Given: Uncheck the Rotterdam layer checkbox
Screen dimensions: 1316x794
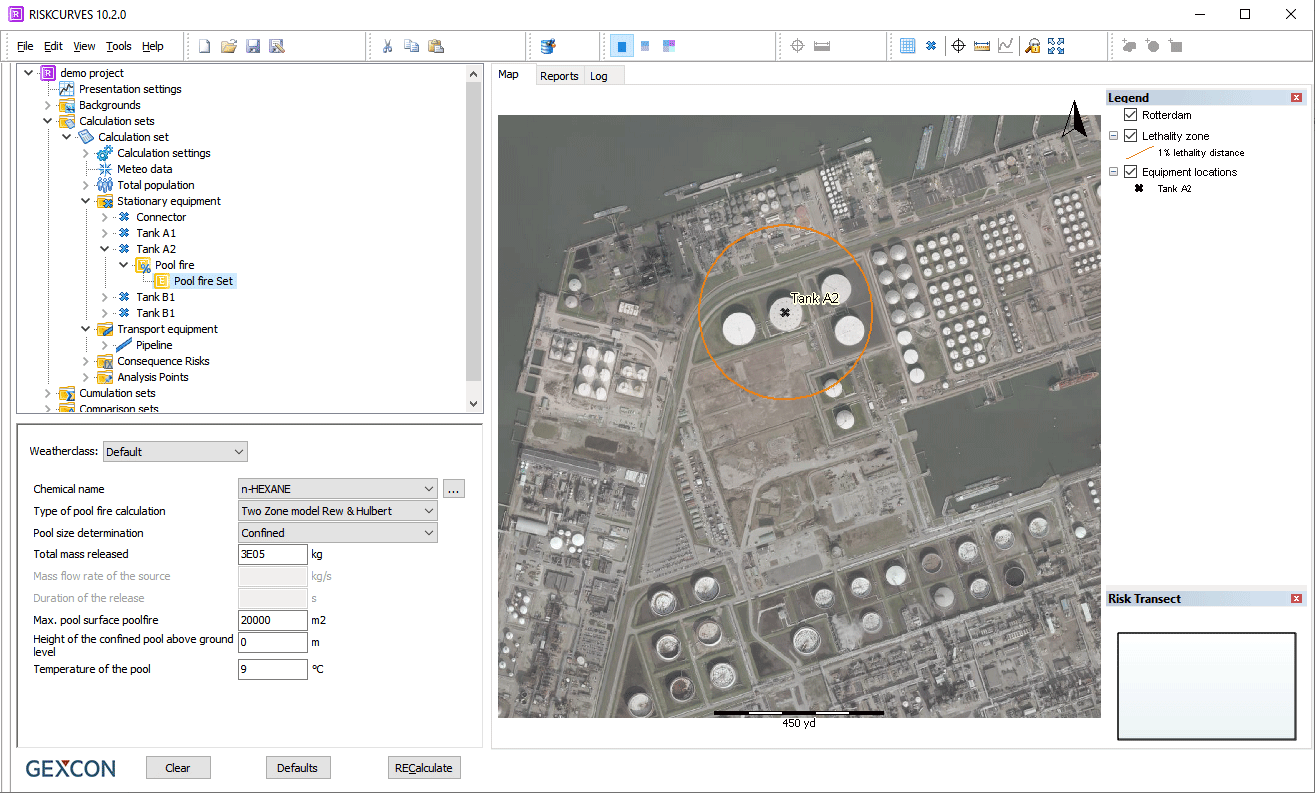Looking at the screenshot, I should 1131,116.
